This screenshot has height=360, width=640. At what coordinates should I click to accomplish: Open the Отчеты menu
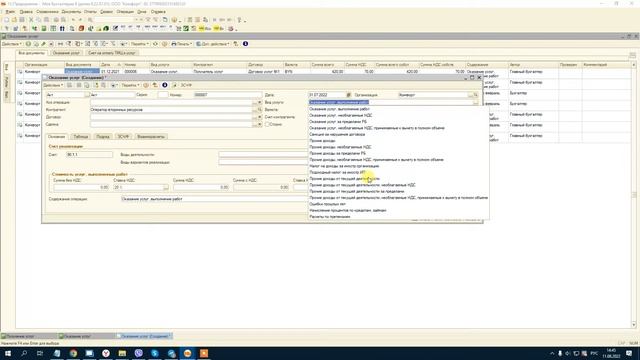click(x=90, y=12)
